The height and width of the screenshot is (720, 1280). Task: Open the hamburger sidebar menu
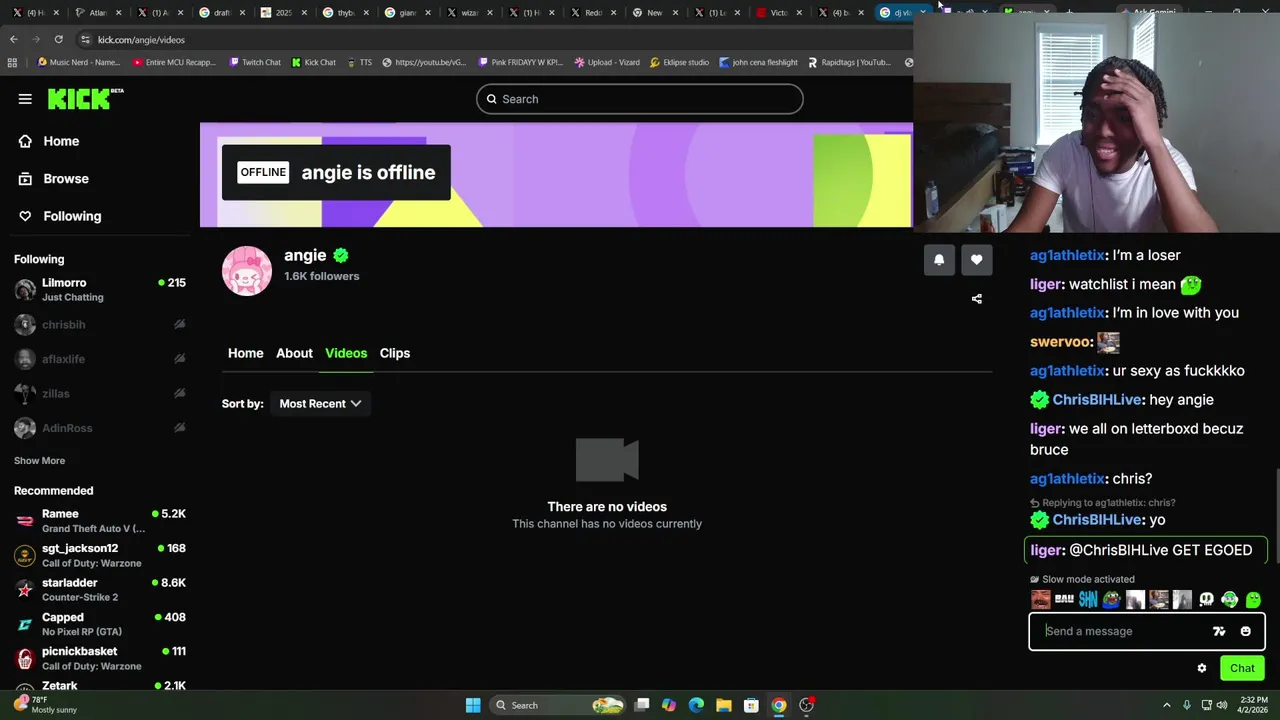click(25, 99)
